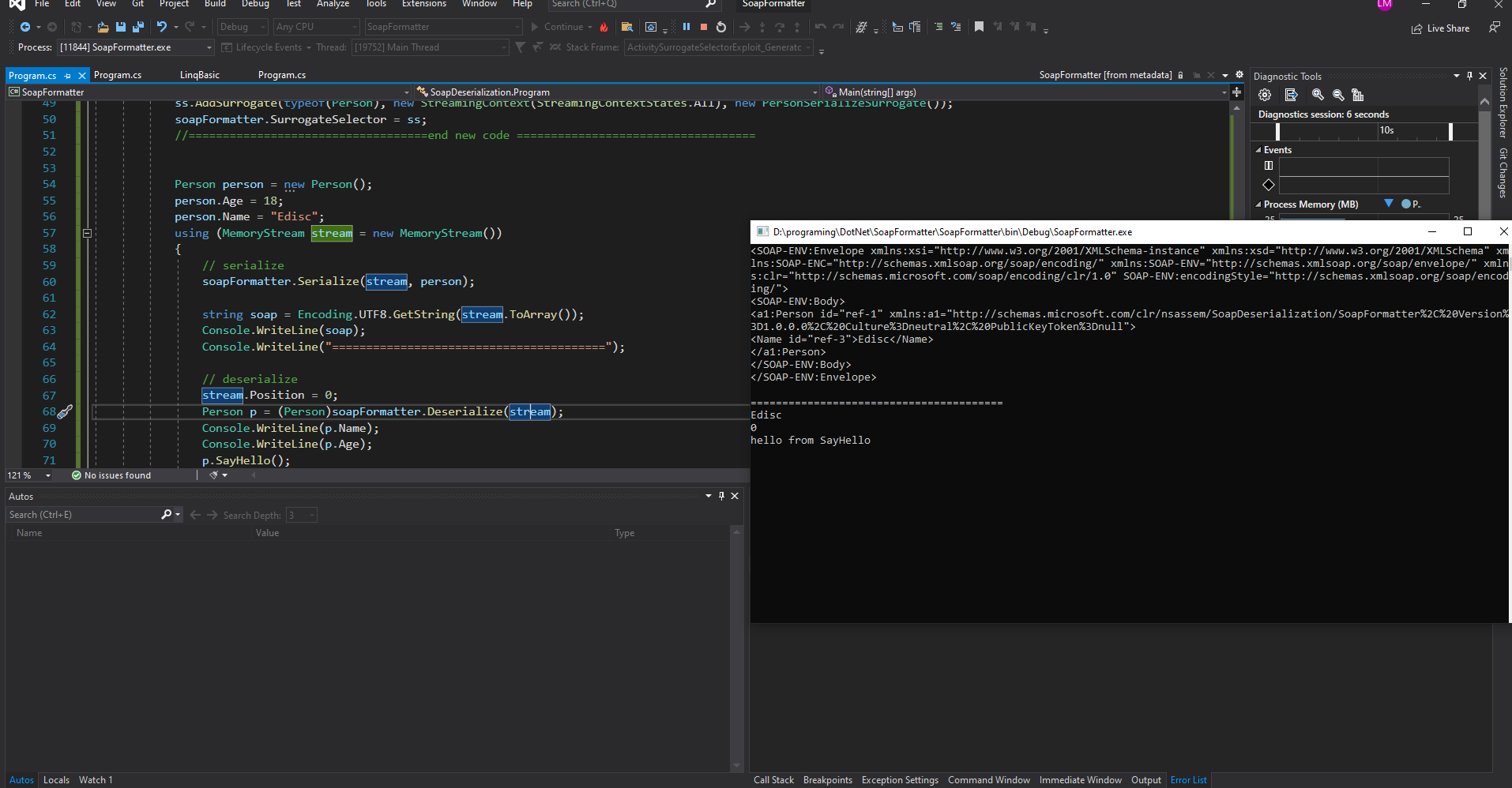Open the Main Thread dropdown
Image resolution: width=1512 pixels, height=788 pixels.
pos(430,47)
